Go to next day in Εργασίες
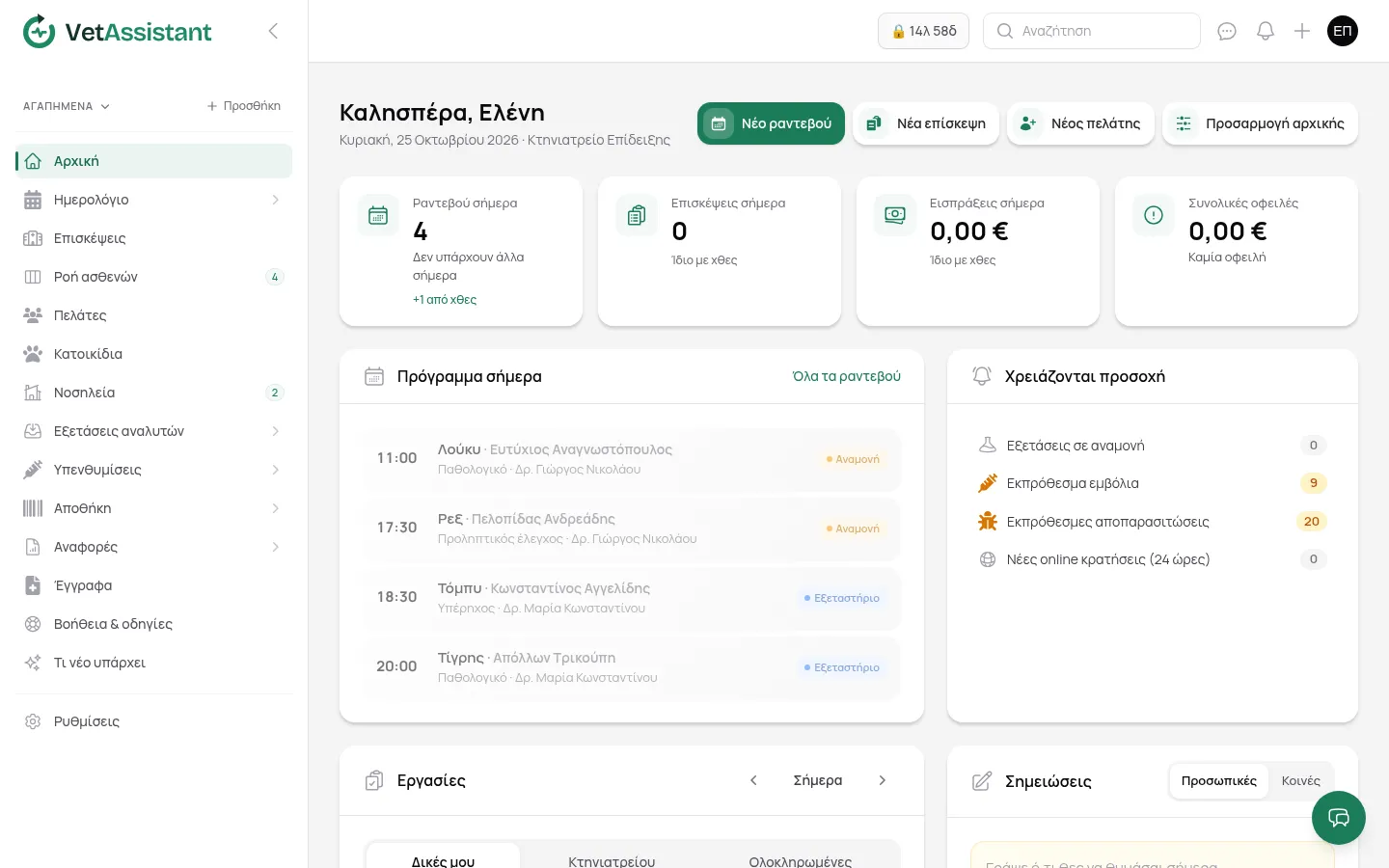Viewport: 1389px width, 868px height. [x=882, y=780]
